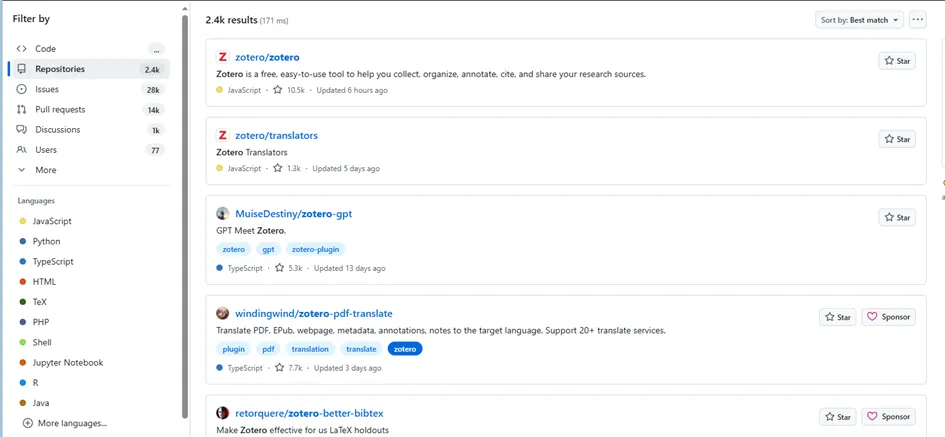Open Sort by Best match dropdown
945x437 pixels.
click(859, 20)
